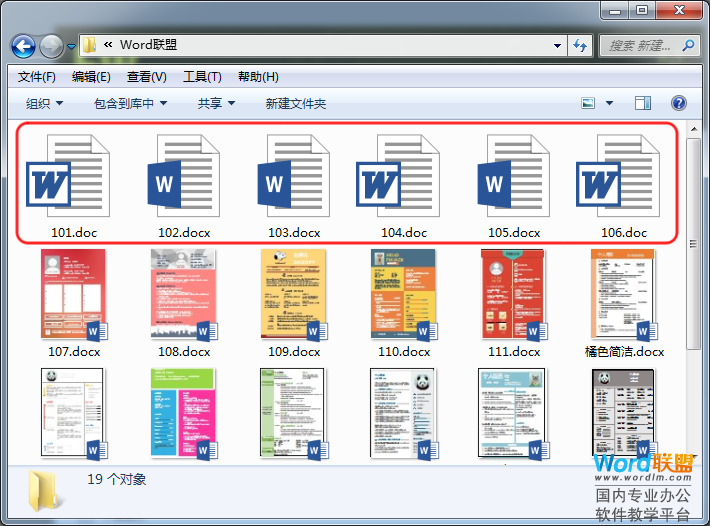Select the 111.docx thumbnail

tap(514, 295)
